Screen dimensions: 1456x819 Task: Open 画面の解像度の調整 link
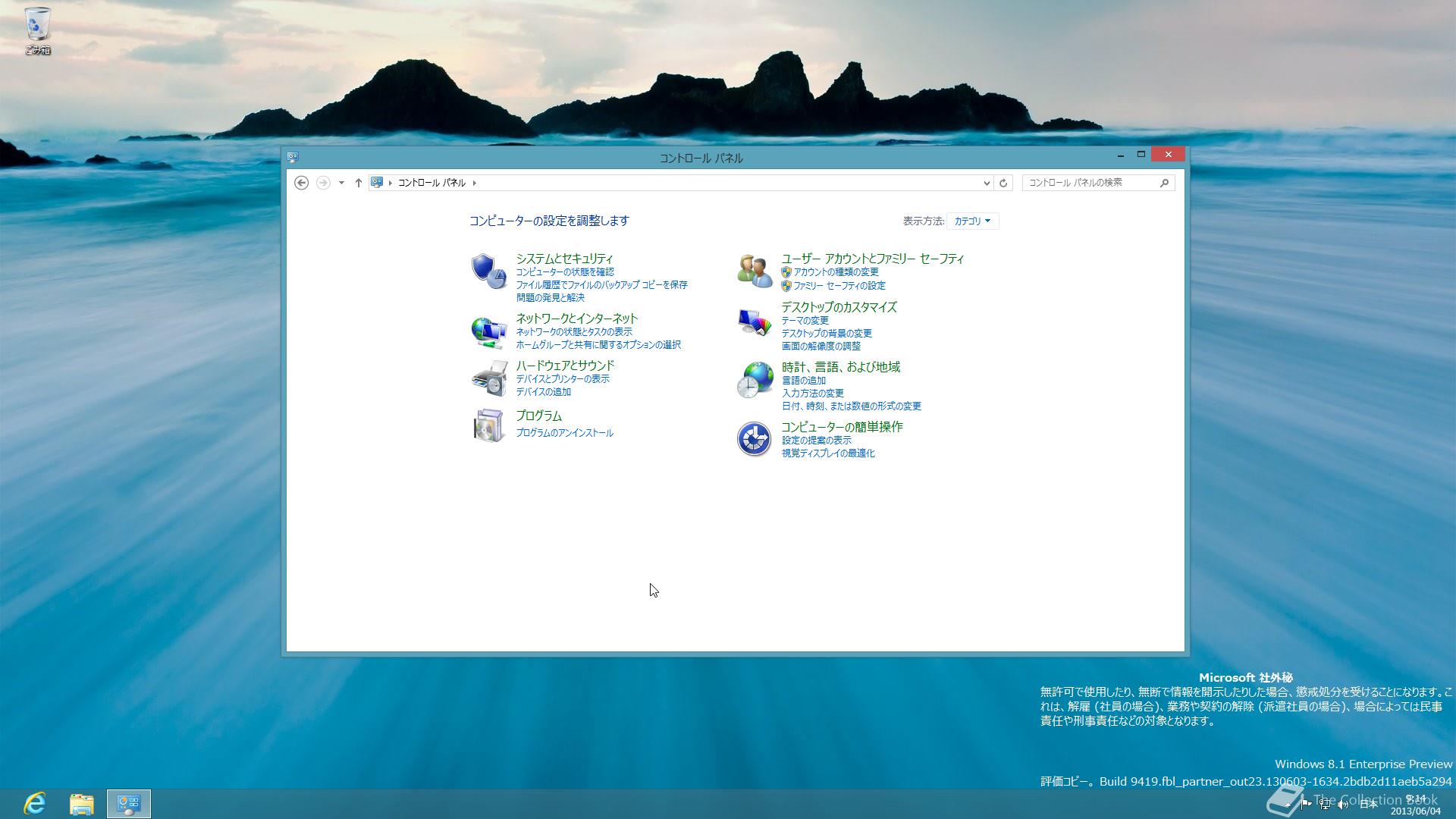point(821,346)
